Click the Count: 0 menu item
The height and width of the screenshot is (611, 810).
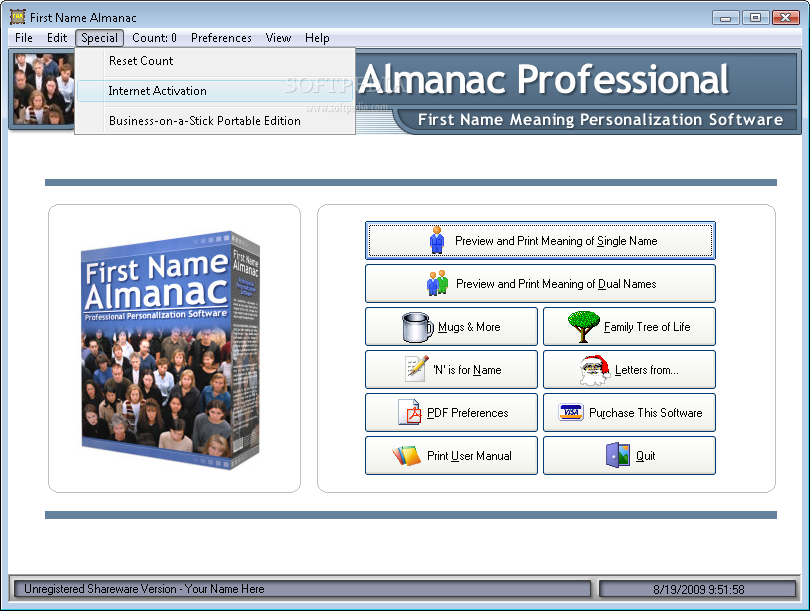point(154,38)
